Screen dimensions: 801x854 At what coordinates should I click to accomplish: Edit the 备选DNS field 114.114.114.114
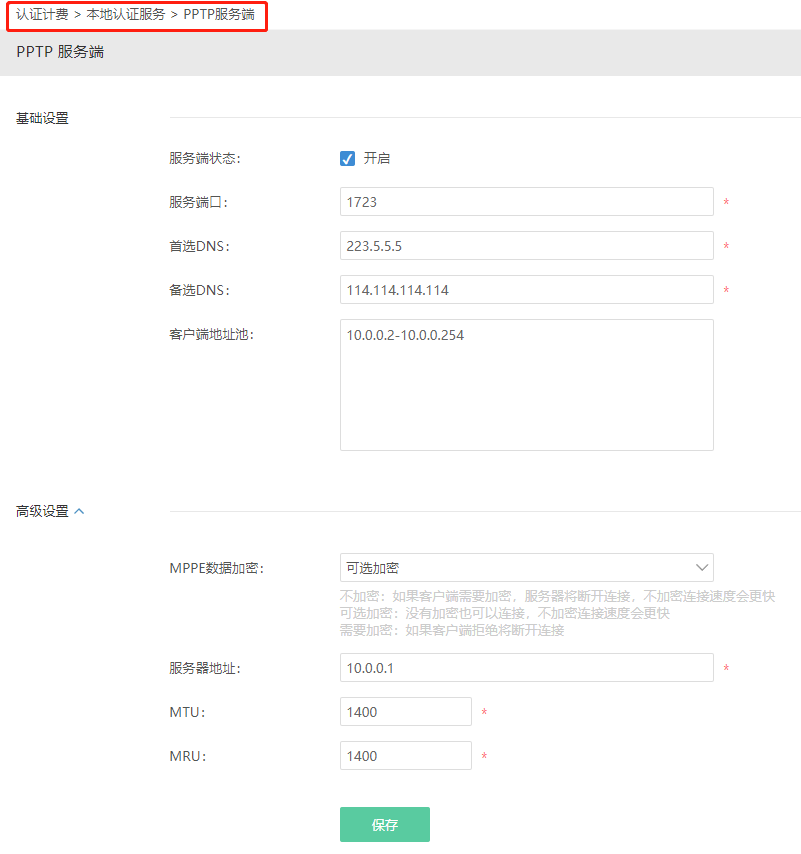pyautogui.click(x=526, y=290)
